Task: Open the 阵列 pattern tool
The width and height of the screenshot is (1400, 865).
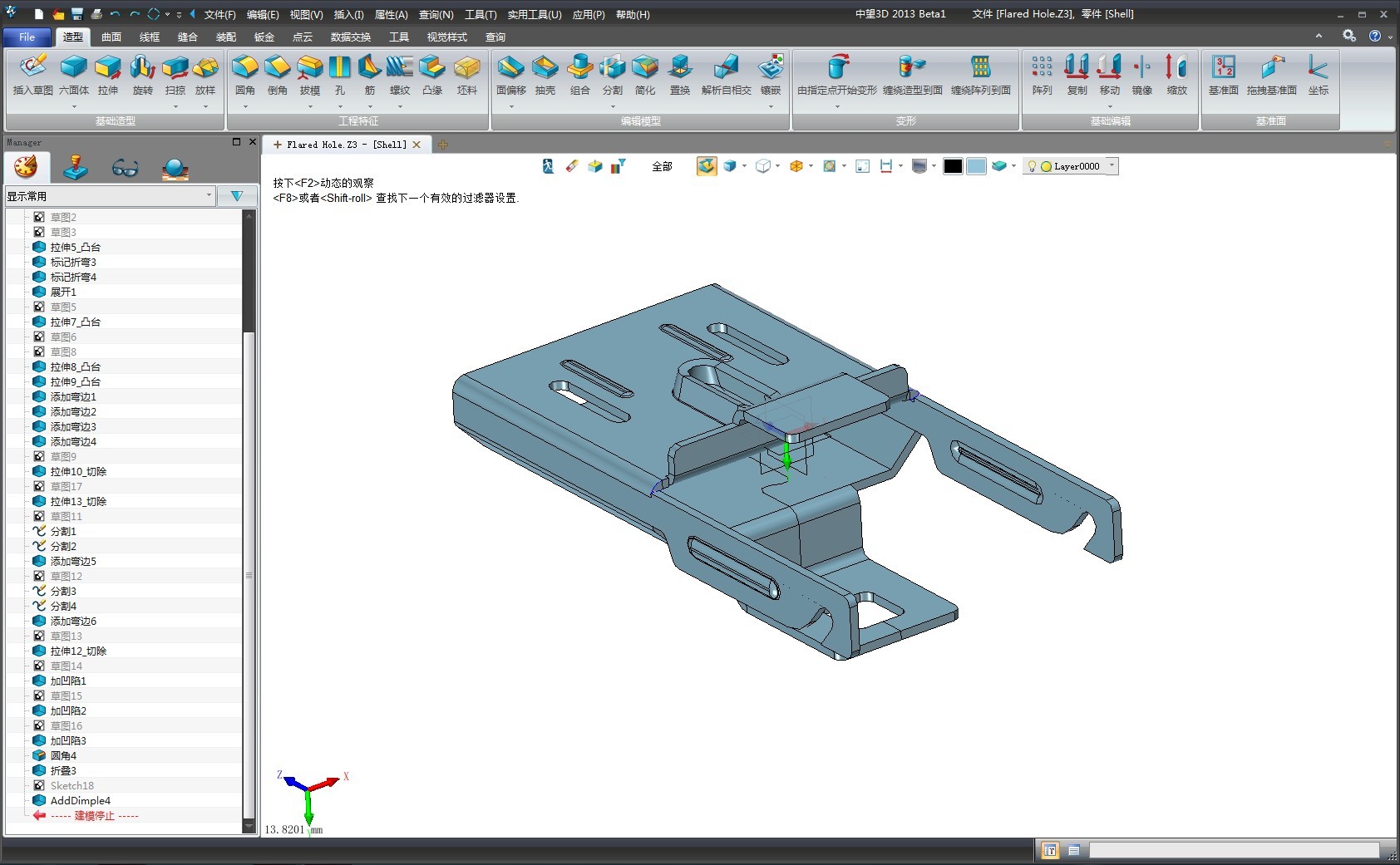Action: coord(1042,73)
